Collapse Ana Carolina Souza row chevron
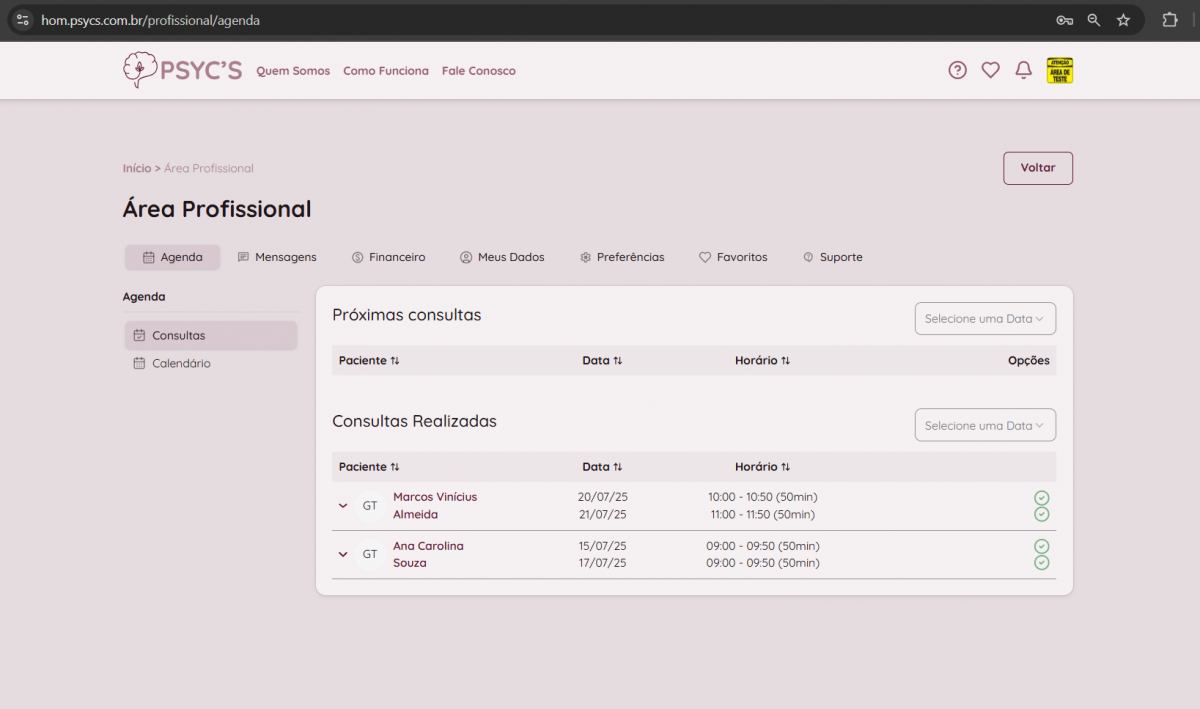 tap(343, 554)
